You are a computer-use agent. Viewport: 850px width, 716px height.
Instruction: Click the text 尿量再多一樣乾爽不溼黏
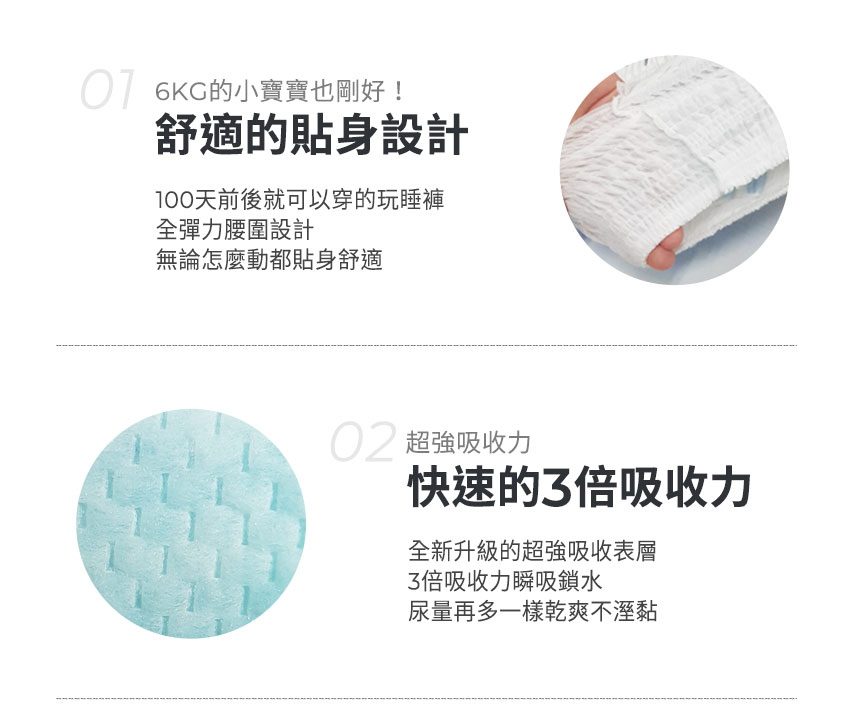tap(532, 611)
